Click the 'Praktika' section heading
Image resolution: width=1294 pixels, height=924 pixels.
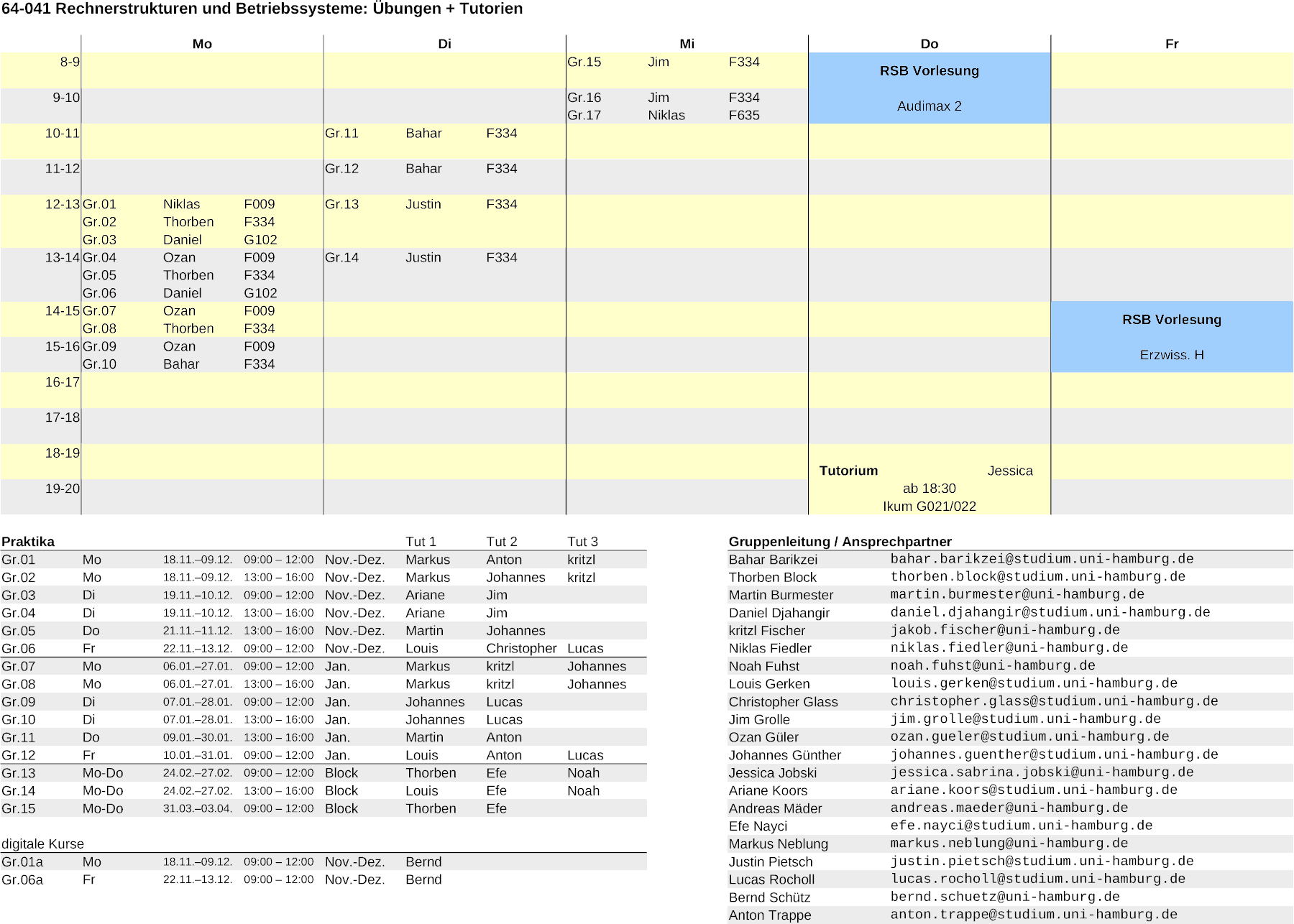pyautogui.click(x=28, y=542)
